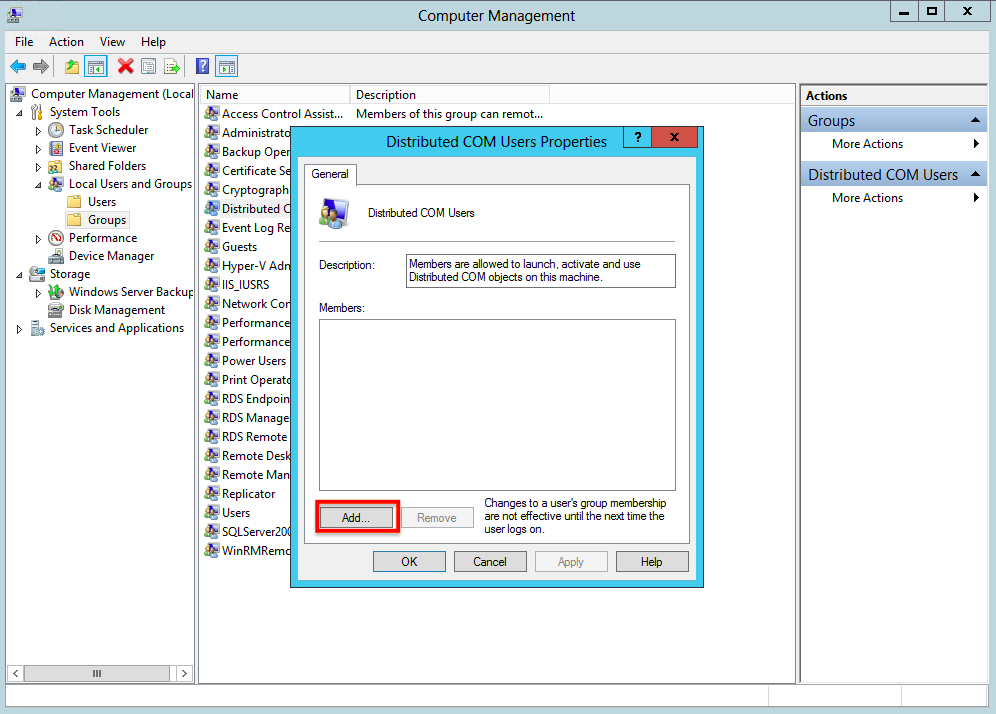
Task: Click the blue Help question mark toolbar icon
Action: (x=202, y=66)
